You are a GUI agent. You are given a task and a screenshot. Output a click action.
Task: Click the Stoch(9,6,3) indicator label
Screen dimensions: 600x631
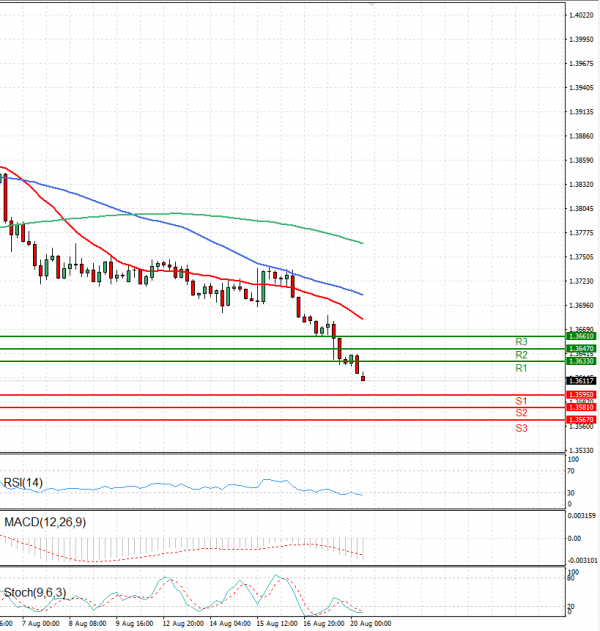35,592
